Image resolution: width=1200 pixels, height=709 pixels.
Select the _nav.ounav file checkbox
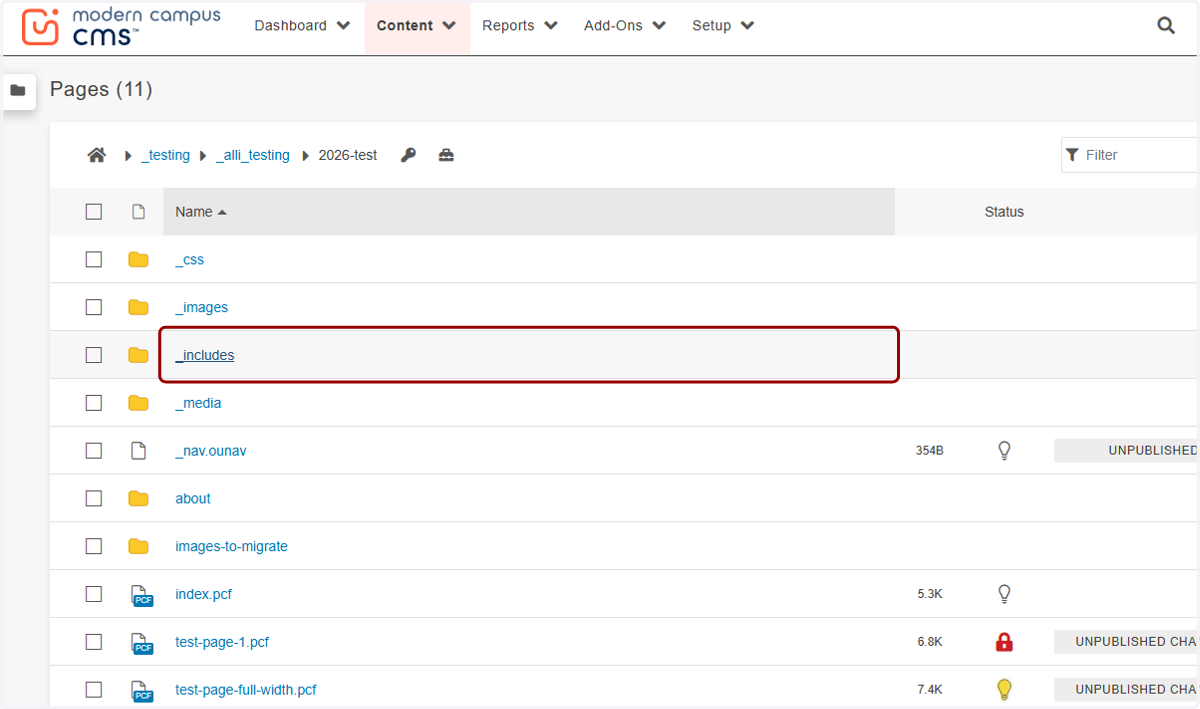tap(94, 451)
